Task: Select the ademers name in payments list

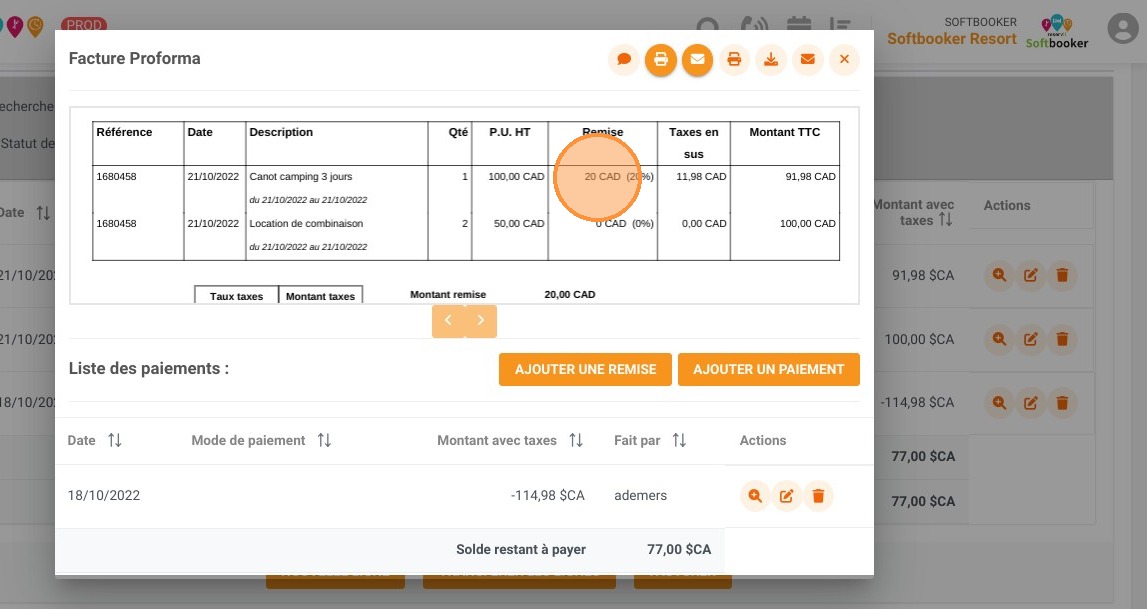Action: point(640,496)
